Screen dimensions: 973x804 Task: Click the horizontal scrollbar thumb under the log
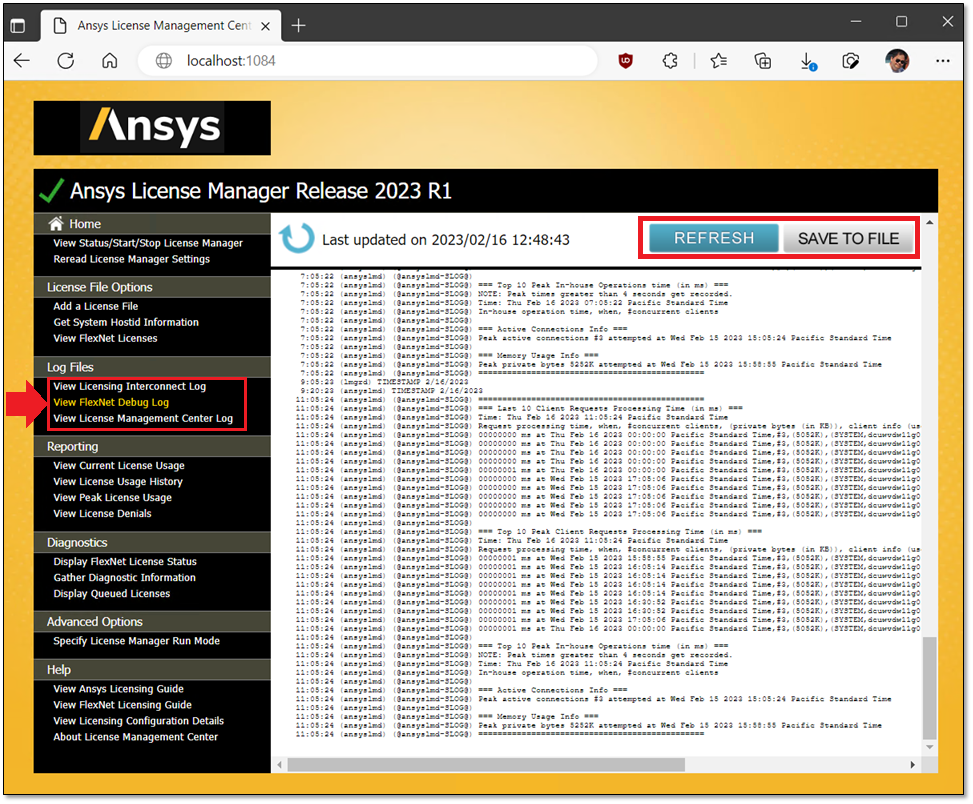pyautogui.click(x=486, y=765)
